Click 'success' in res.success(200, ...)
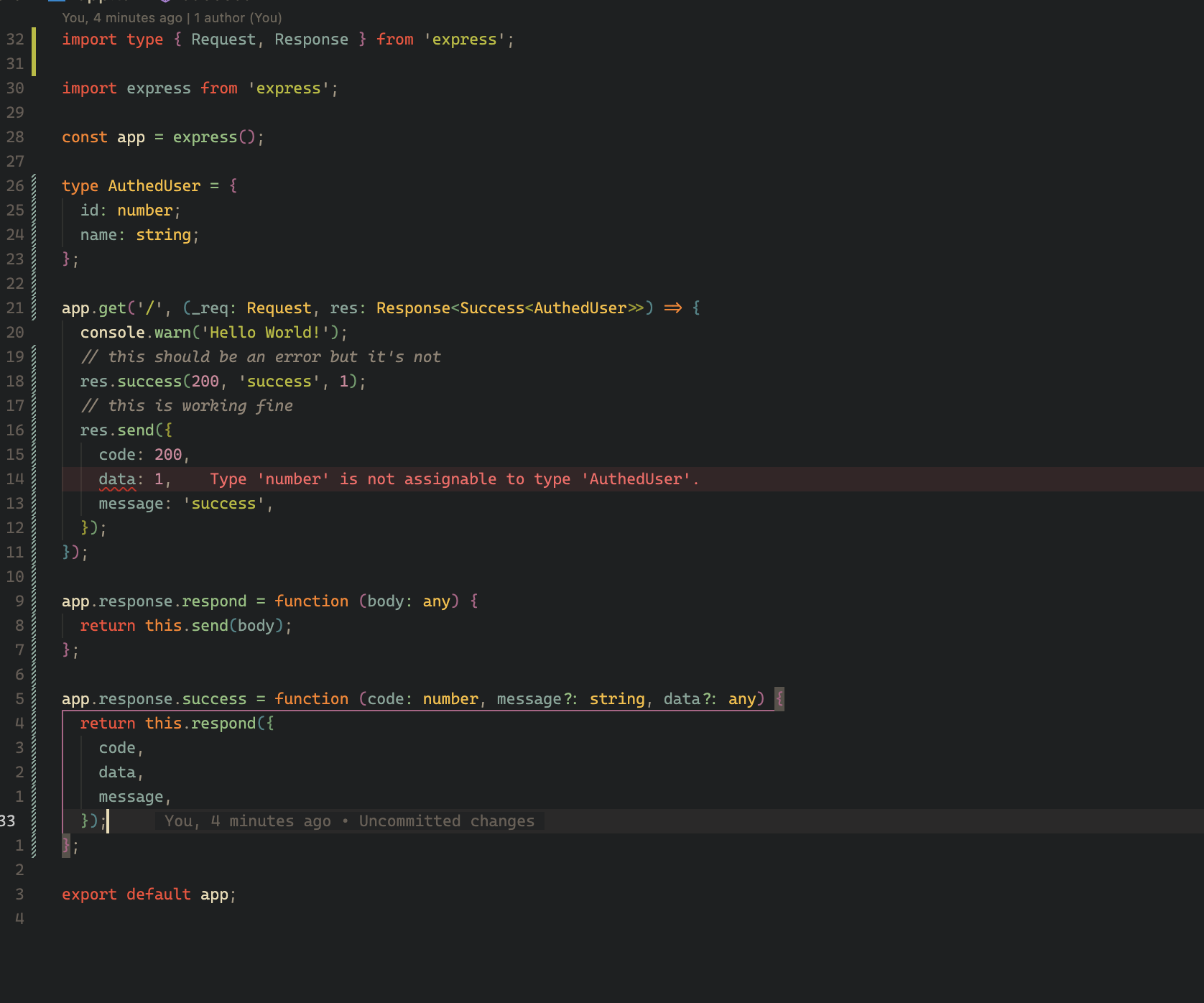The image size is (1204, 1003). [x=150, y=382]
